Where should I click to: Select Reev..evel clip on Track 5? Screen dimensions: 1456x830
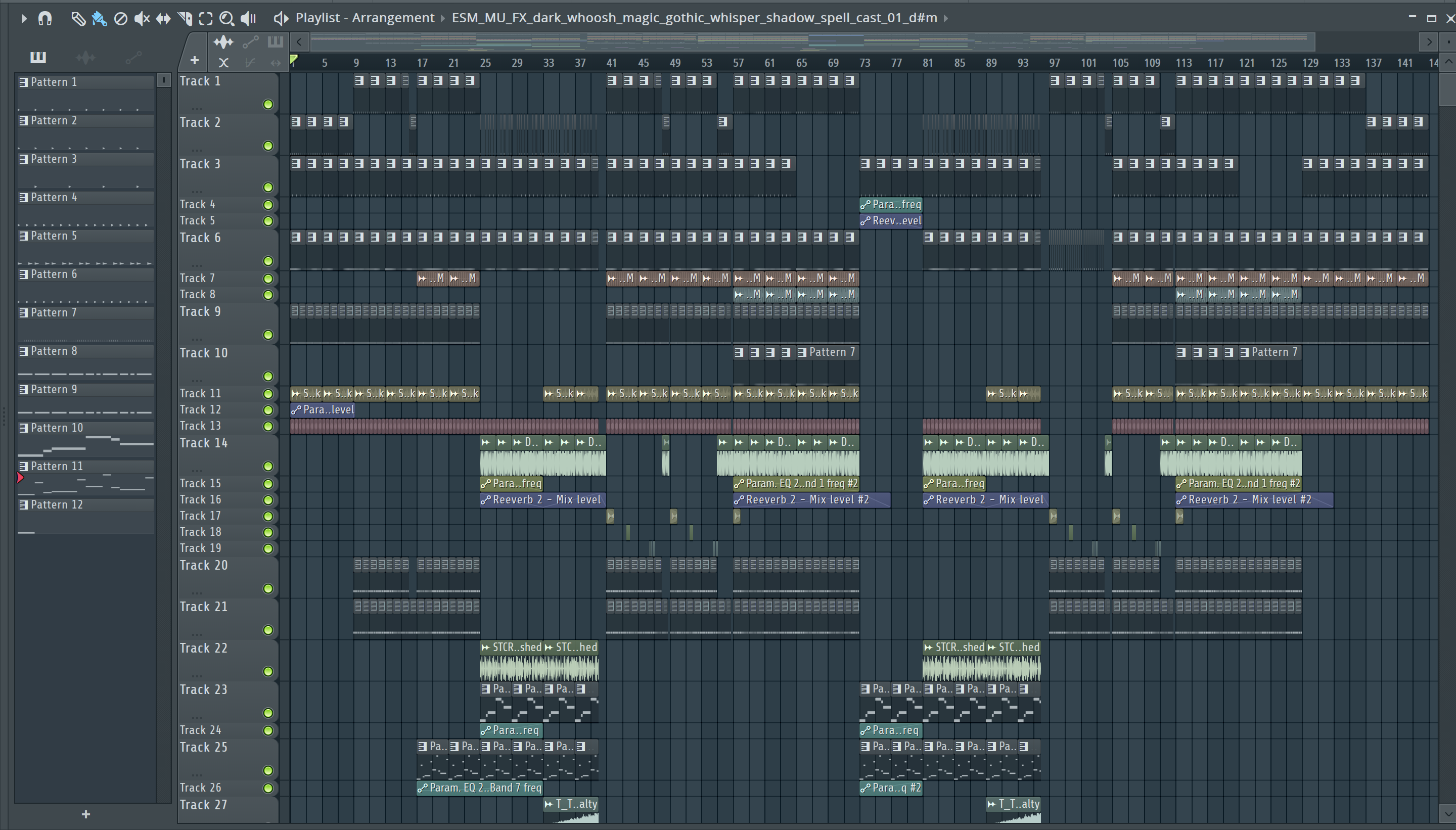[x=890, y=221]
